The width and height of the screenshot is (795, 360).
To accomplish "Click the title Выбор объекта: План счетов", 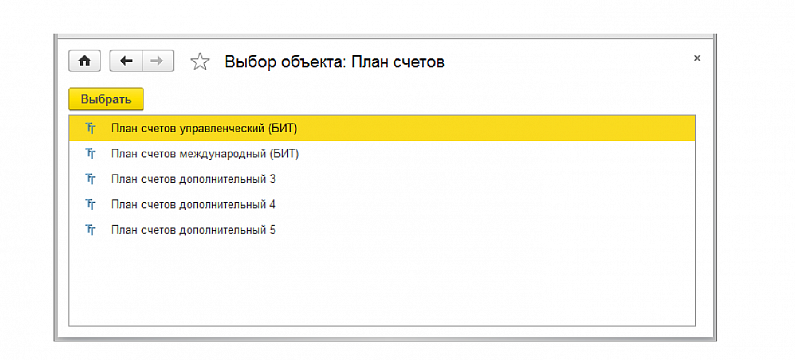I will [x=335, y=62].
